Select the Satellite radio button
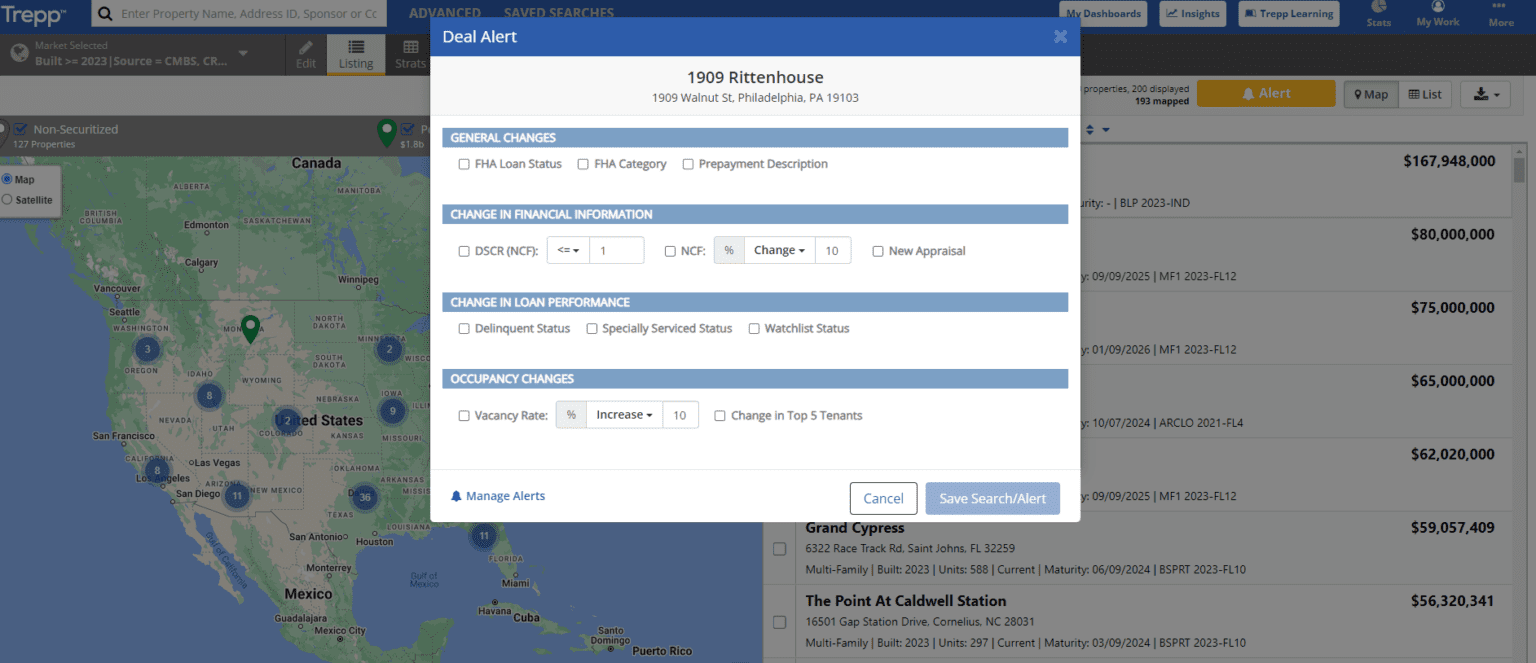1536x663 pixels. click(7, 200)
